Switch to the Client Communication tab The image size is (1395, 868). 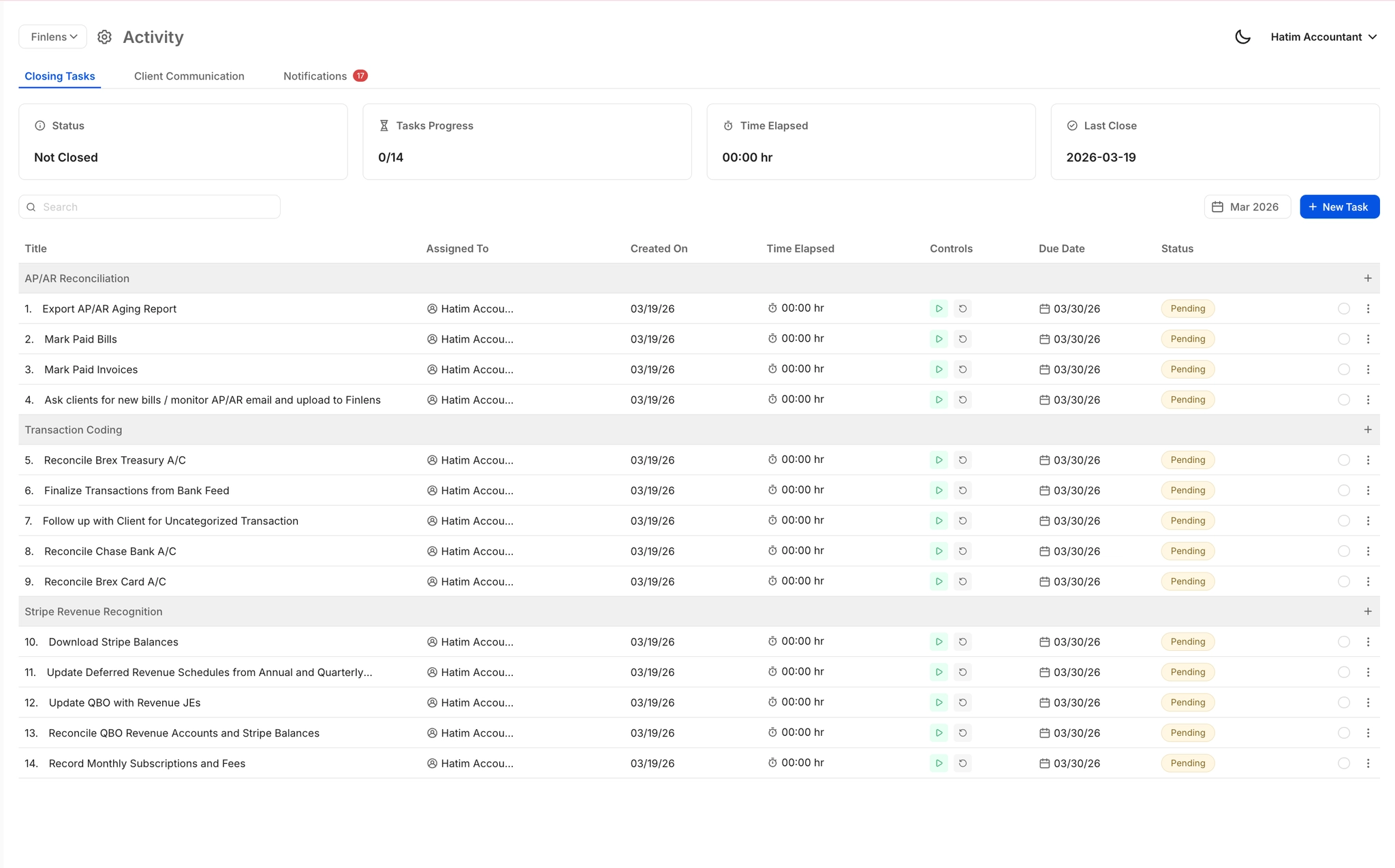coord(189,76)
